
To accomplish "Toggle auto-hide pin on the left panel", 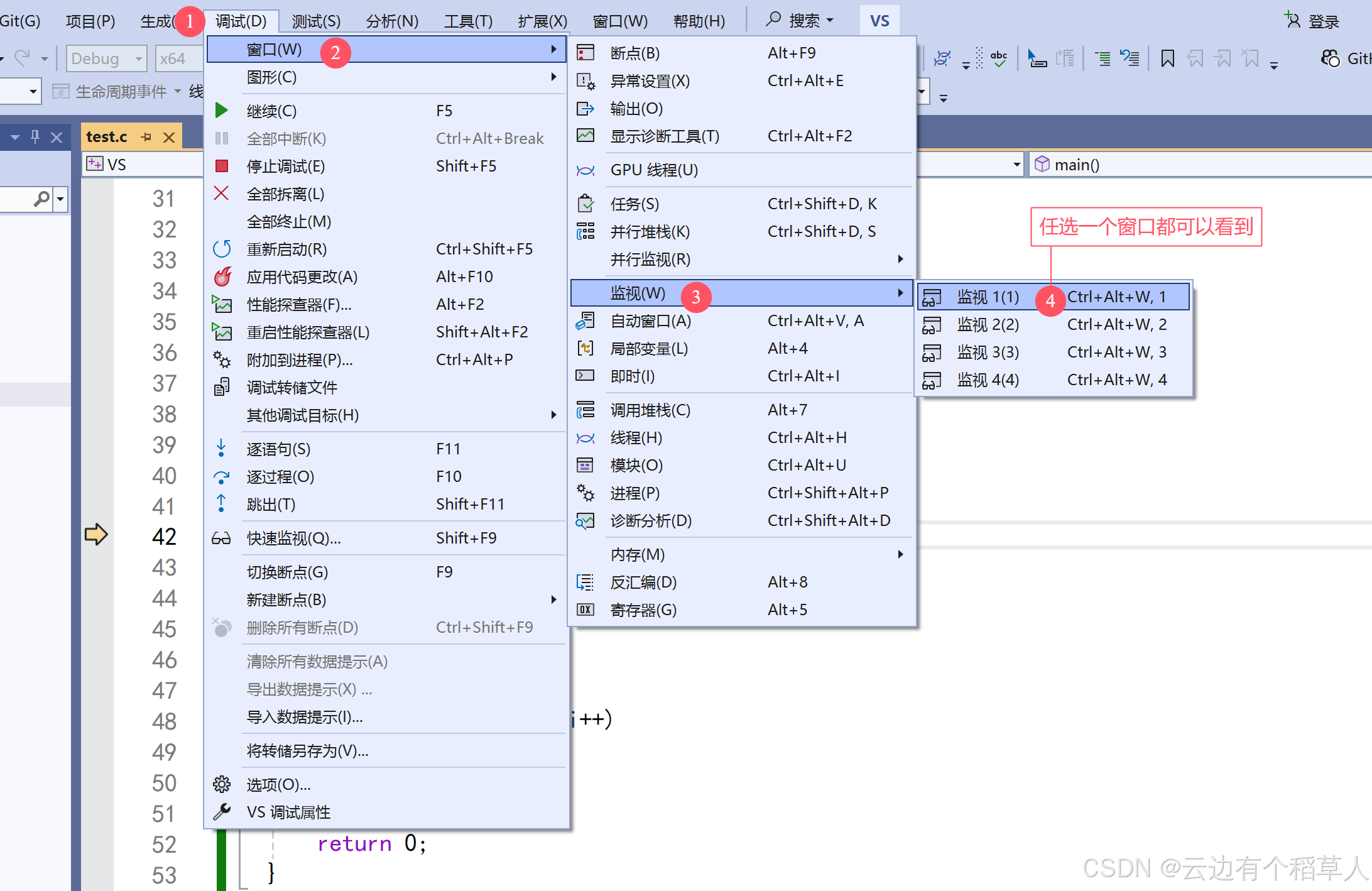I will point(35,136).
